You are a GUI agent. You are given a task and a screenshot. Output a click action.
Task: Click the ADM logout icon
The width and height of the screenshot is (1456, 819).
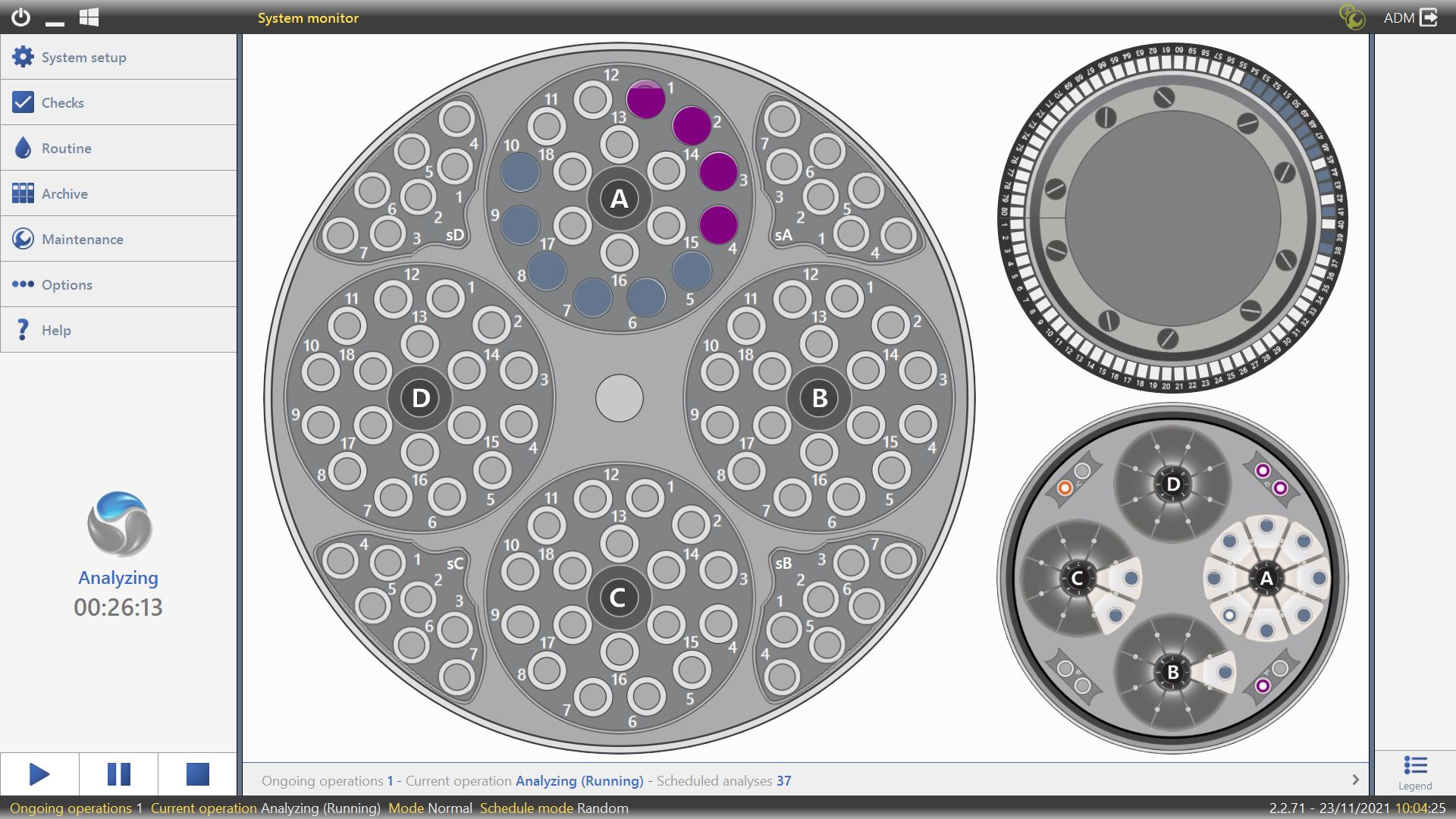[1429, 17]
